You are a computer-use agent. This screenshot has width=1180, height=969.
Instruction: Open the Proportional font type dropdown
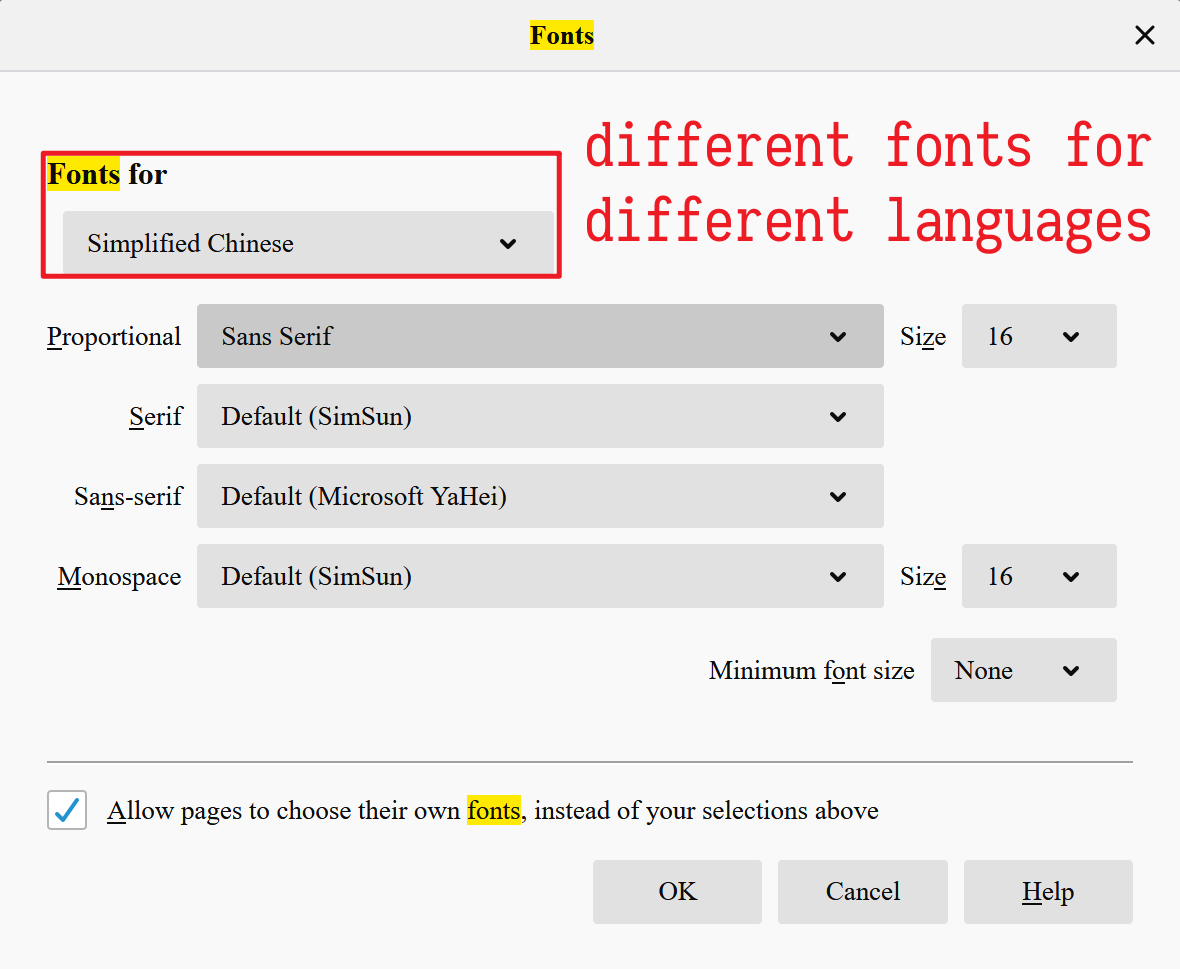pyautogui.click(x=540, y=336)
